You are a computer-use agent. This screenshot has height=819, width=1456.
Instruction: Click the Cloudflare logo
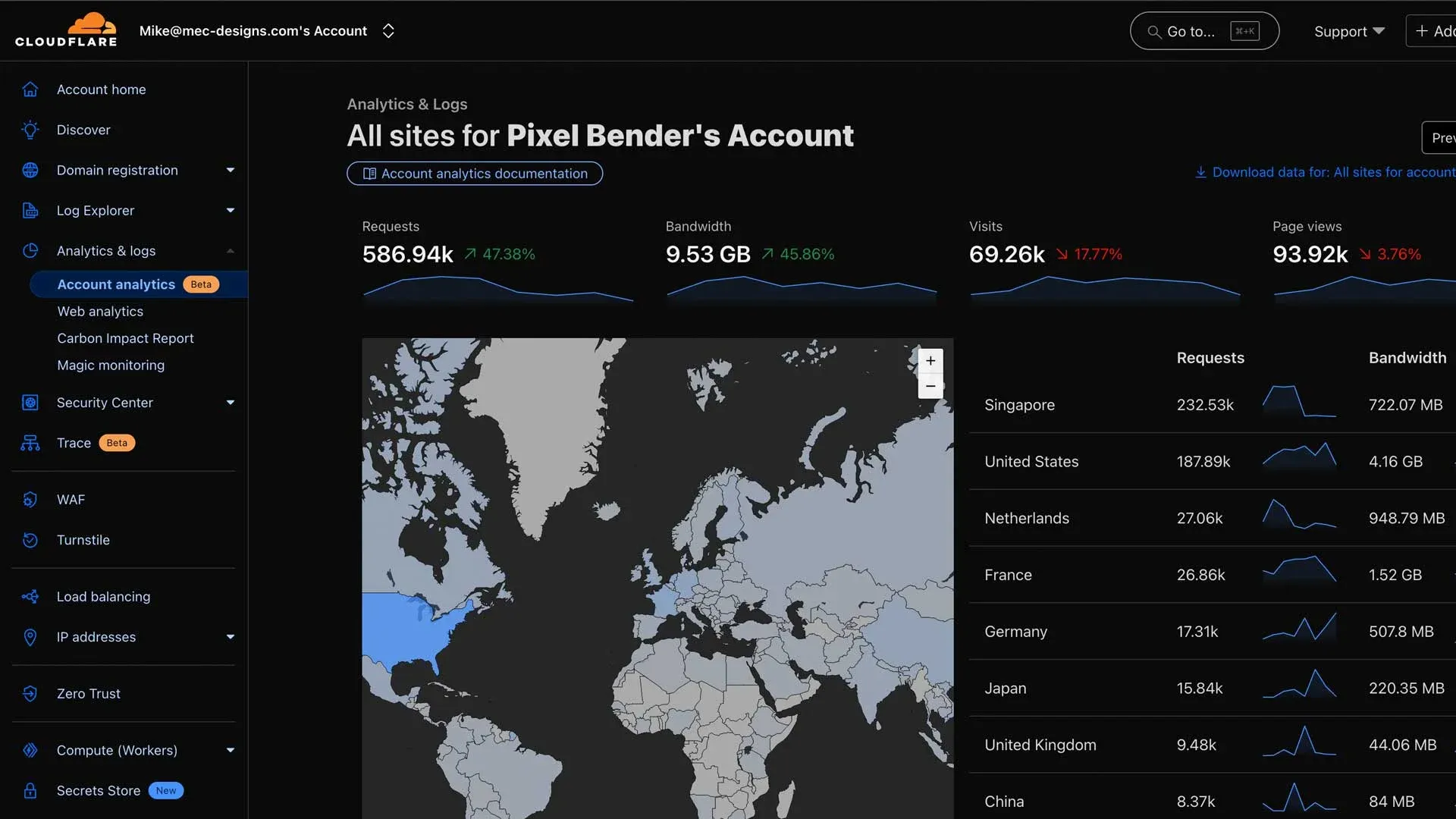point(66,30)
